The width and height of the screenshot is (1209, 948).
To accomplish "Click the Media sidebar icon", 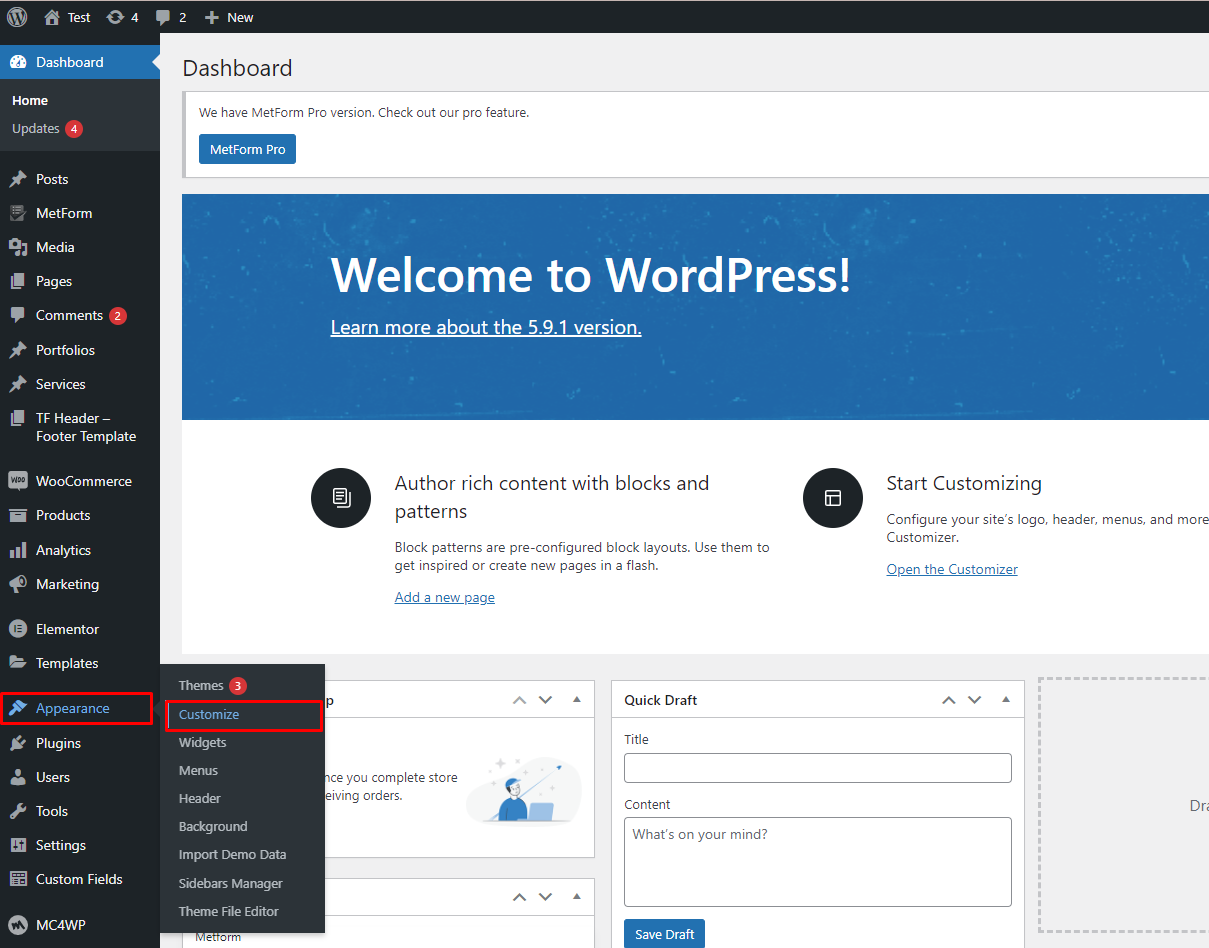I will (18, 247).
